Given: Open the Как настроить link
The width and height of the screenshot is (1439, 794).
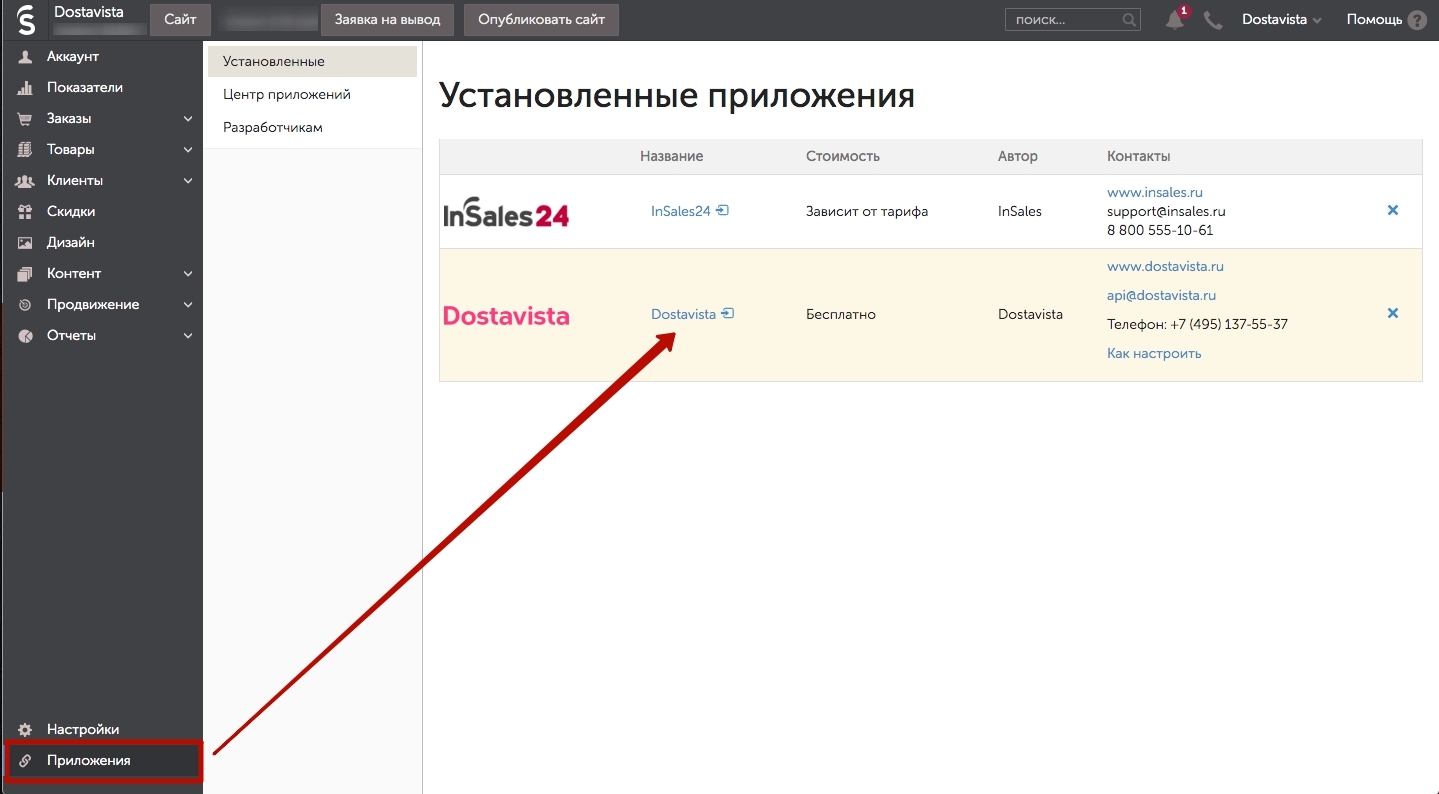Looking at the screenshot, I should point(1154,354).
